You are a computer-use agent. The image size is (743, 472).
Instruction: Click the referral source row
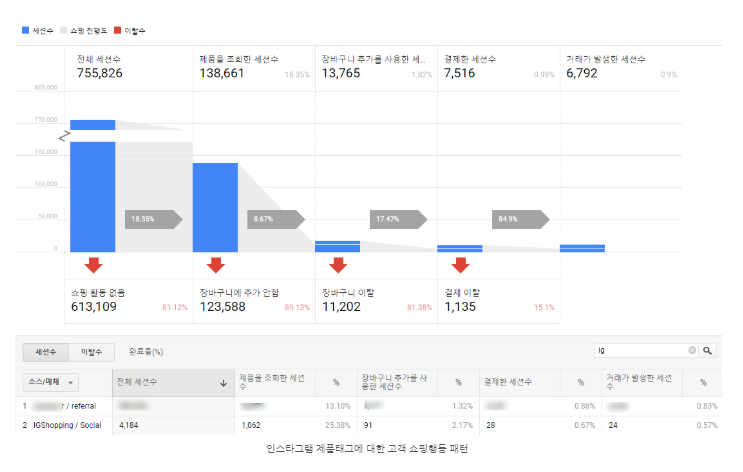369,406
